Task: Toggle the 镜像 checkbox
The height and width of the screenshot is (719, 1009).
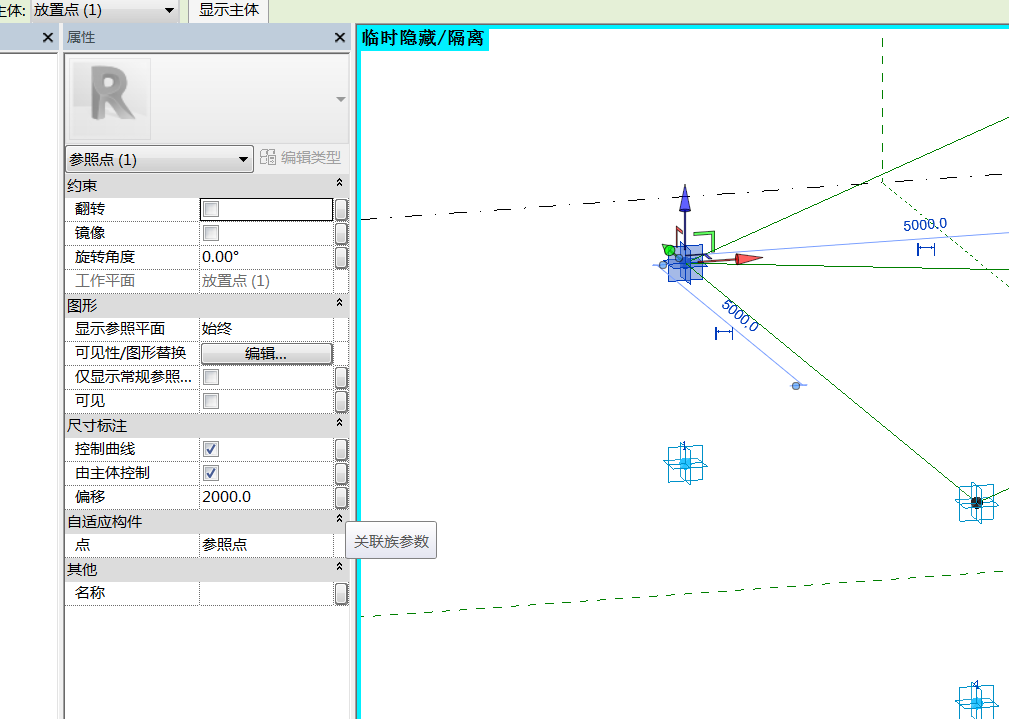Action: 210,233
